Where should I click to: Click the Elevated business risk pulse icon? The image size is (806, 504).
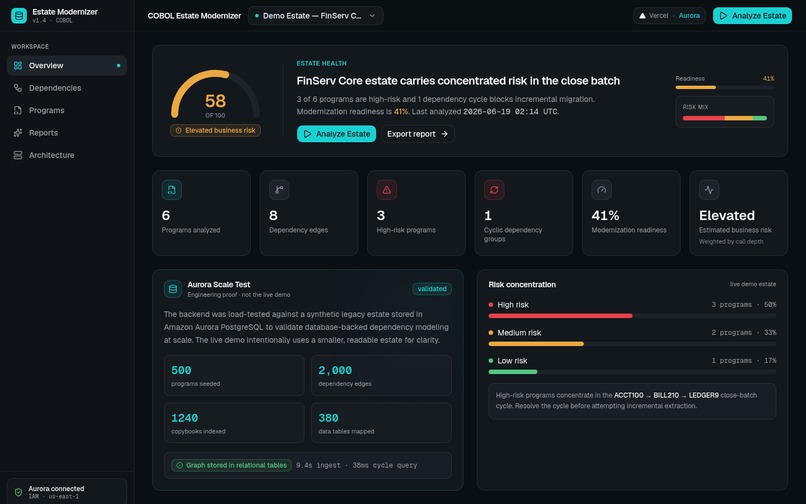[x=709, y=190]
